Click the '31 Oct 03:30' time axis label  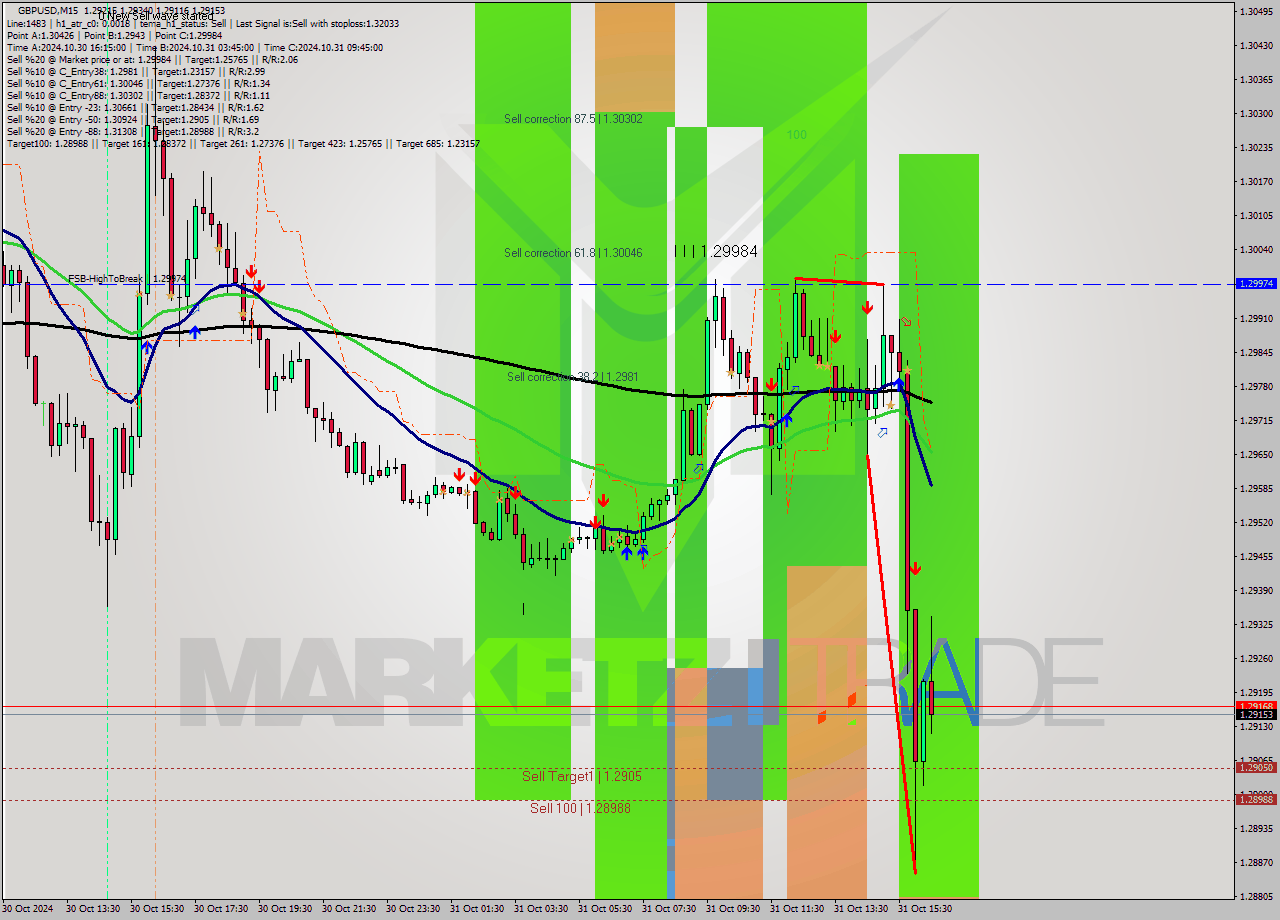click(541, 909)
